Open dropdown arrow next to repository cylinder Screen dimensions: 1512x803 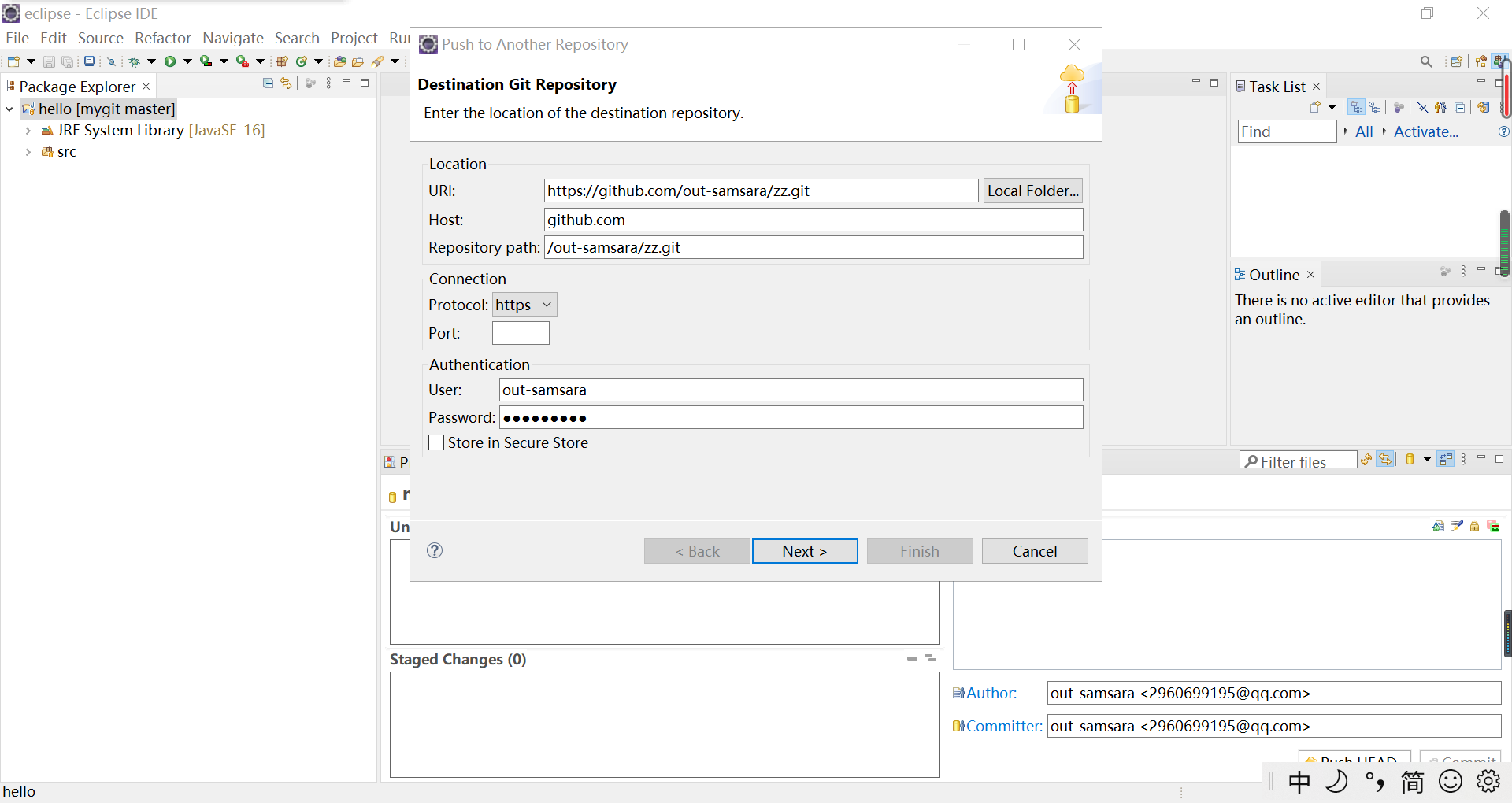[1427, 459]
